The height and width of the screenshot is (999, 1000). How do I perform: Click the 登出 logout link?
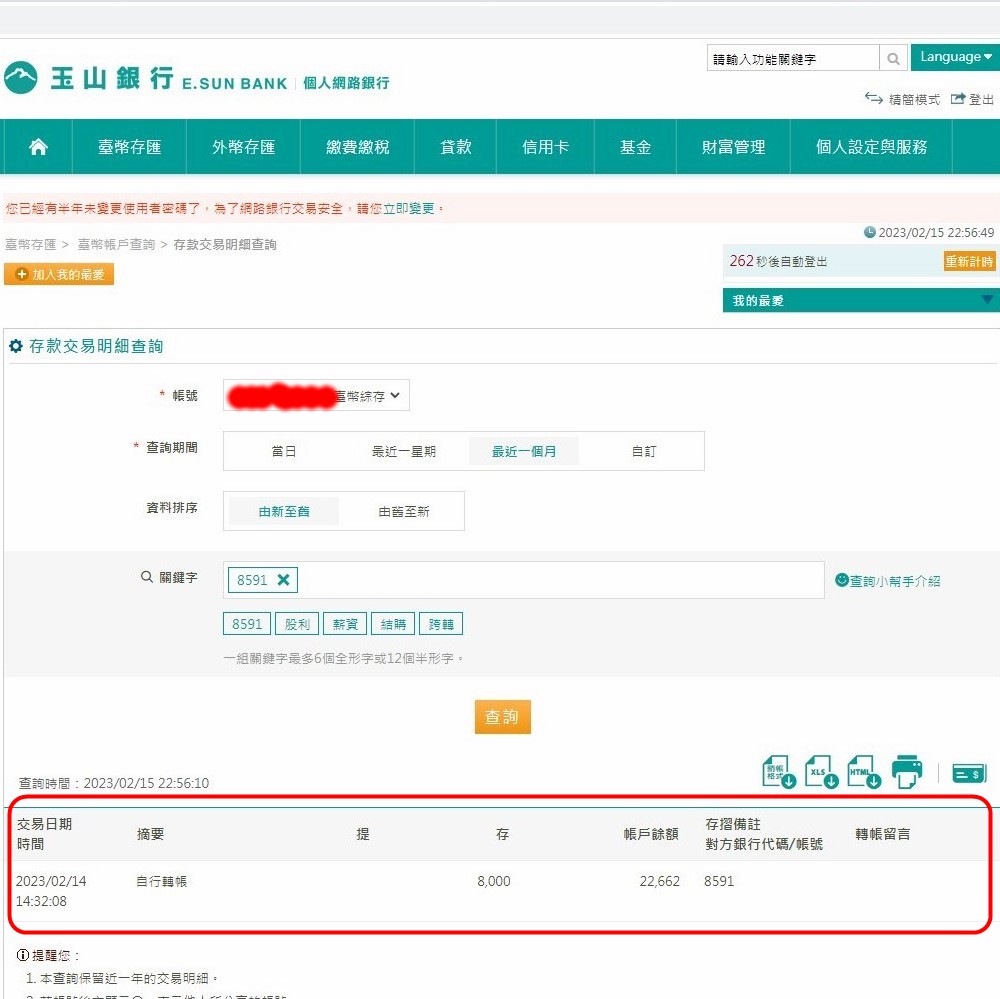973,100
